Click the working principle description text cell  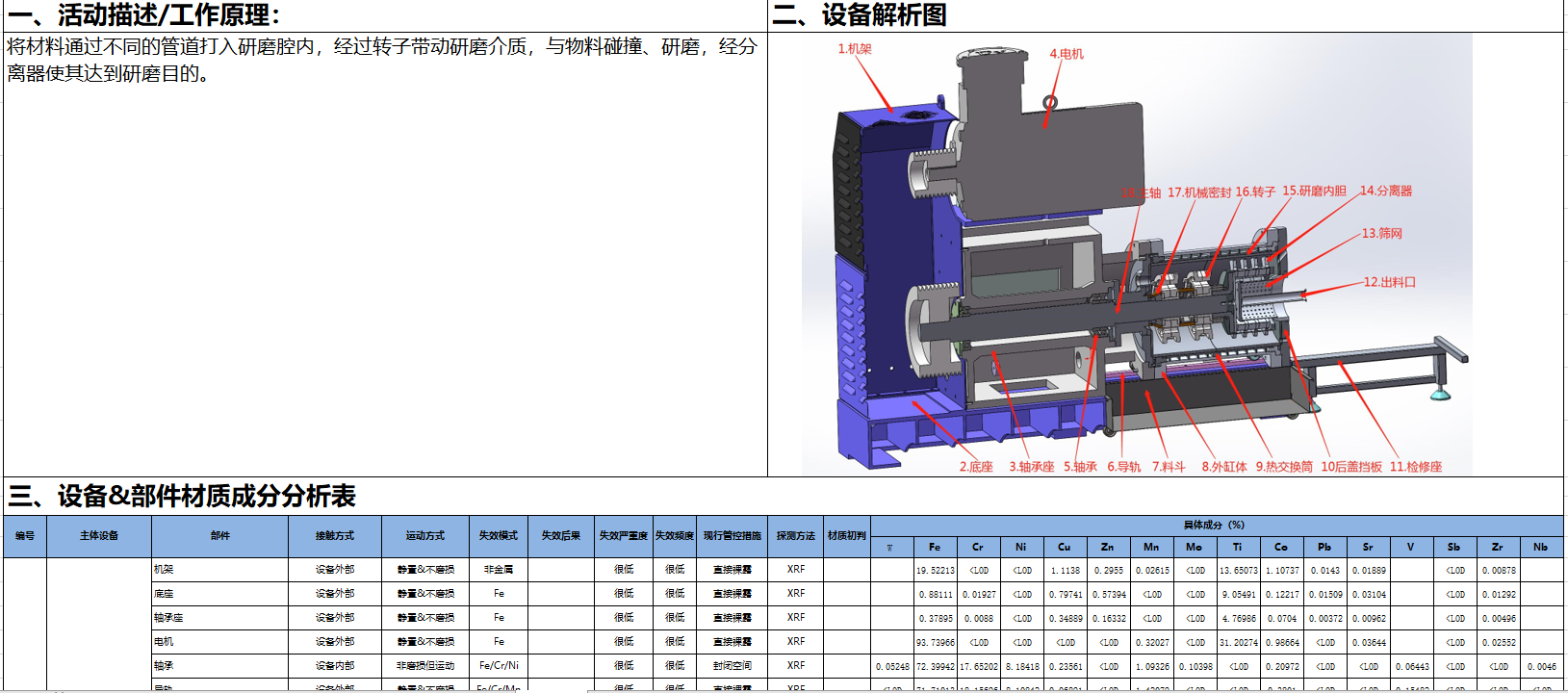(385, 254)
